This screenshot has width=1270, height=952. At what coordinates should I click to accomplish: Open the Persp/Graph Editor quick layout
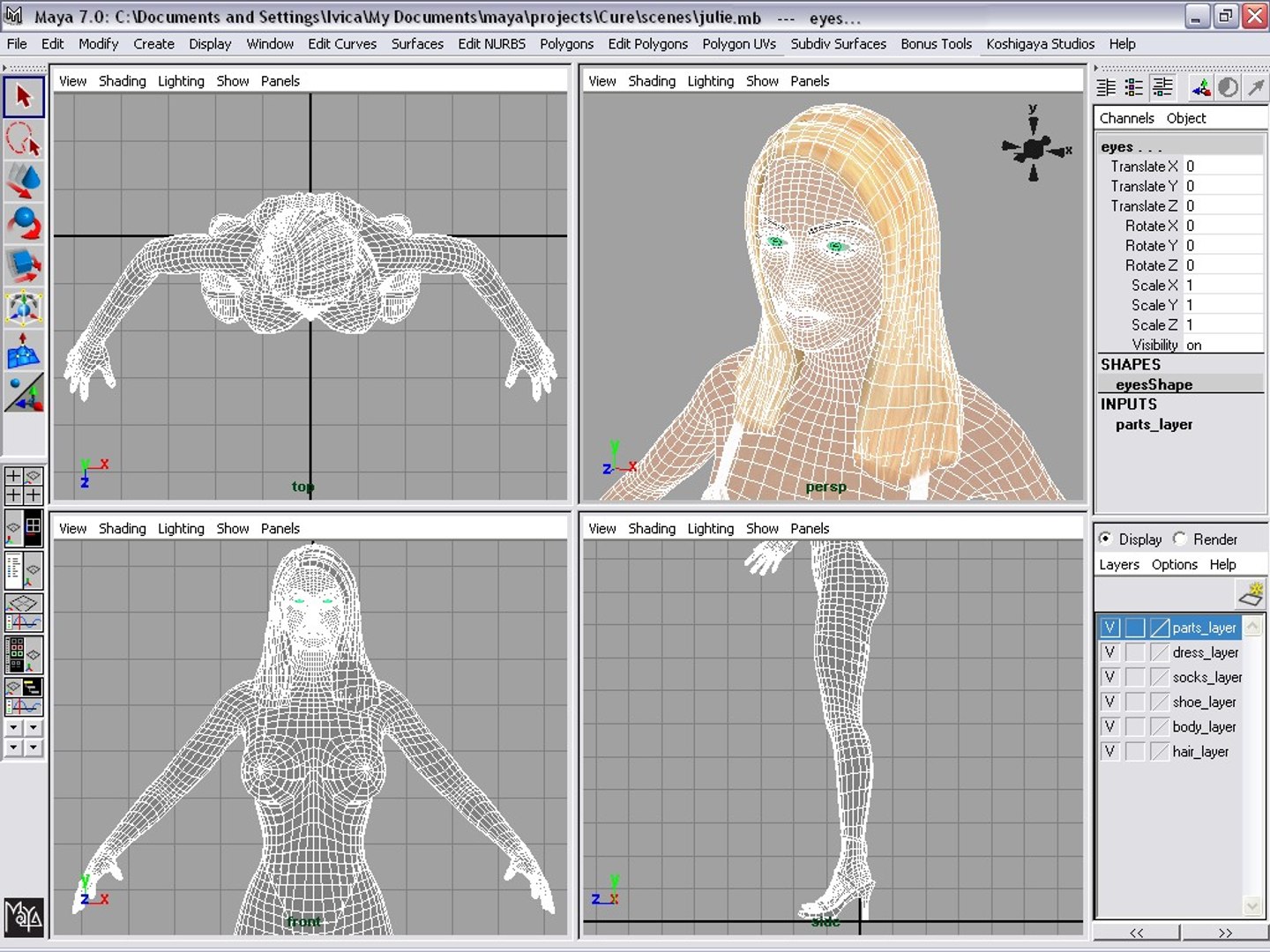(x=24, y=613)
